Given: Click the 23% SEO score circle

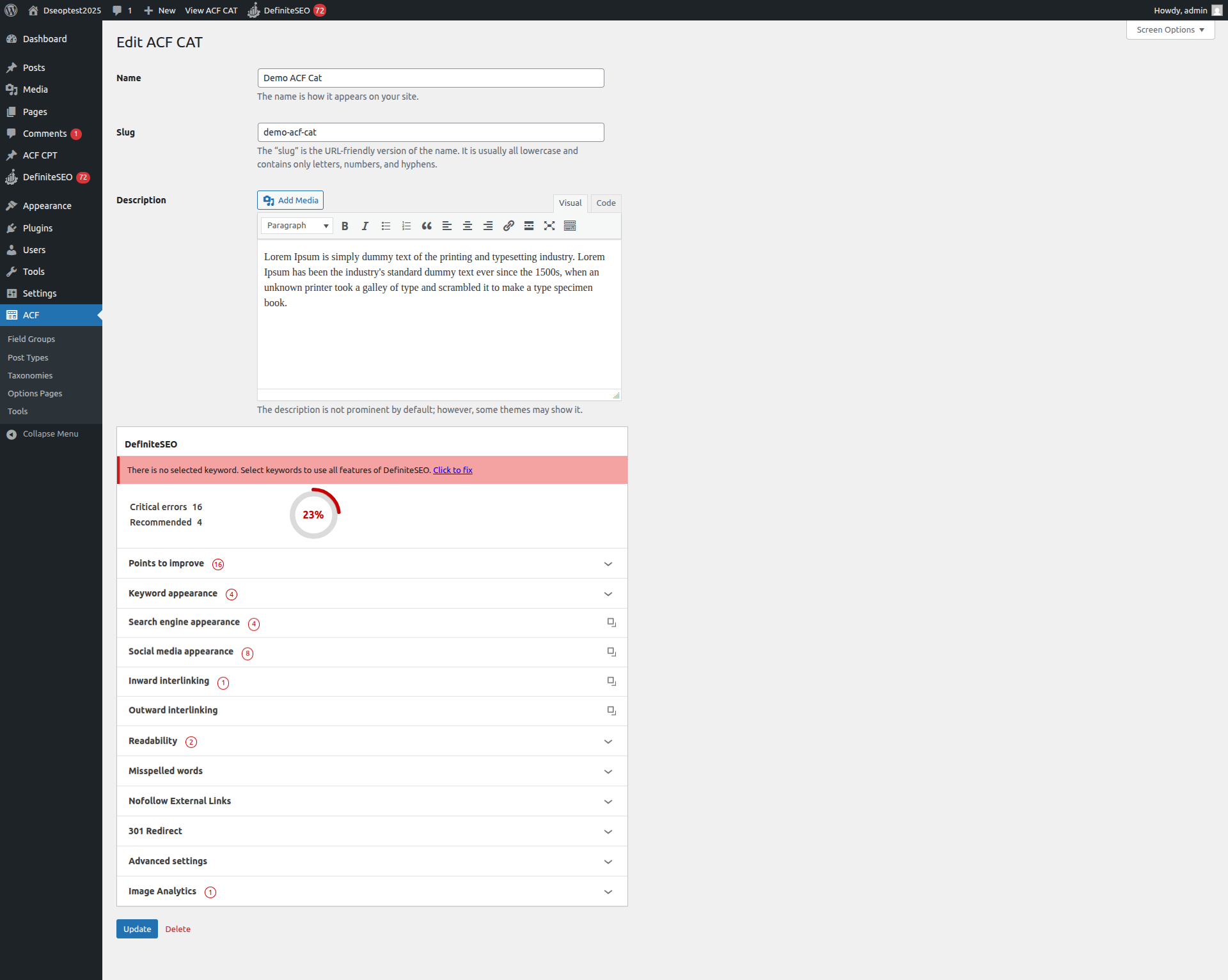Looking at the screenshot, I should [x=313, y=515].
